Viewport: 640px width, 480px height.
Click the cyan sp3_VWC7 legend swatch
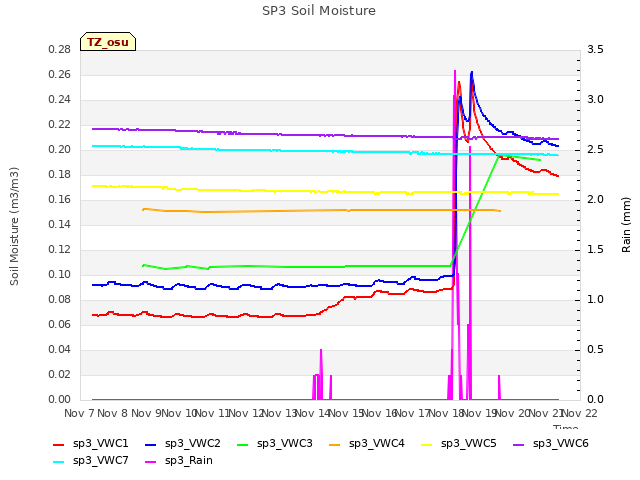click(59, 462)
